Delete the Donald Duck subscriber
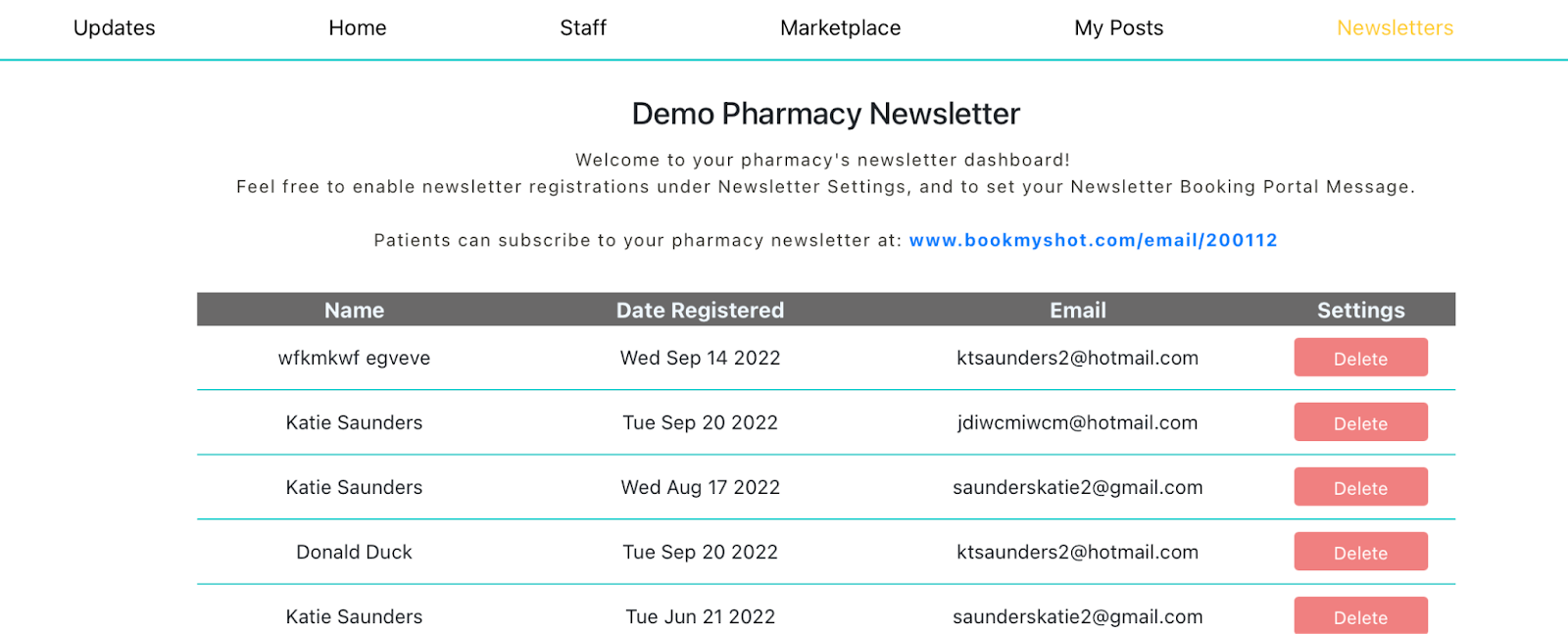 tap(1360, 552)
